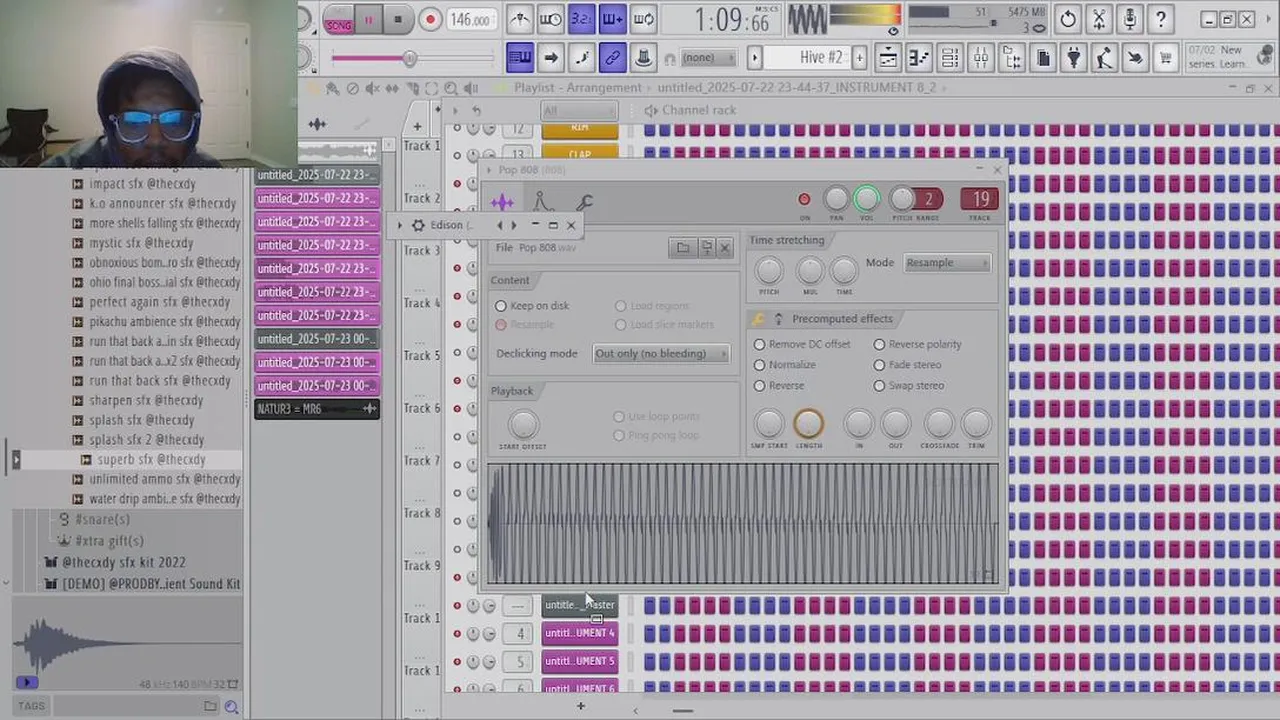Click the undo history icon

coord(1068,19)
